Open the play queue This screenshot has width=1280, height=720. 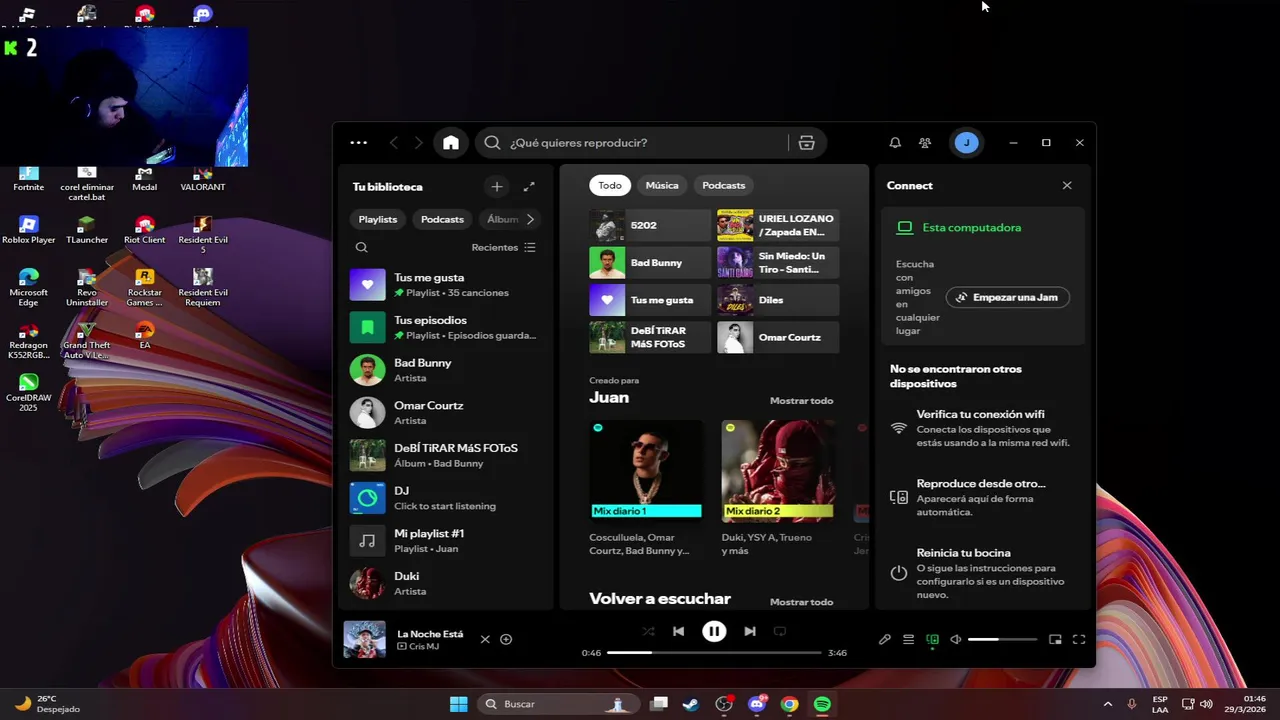tap(909, 639)
